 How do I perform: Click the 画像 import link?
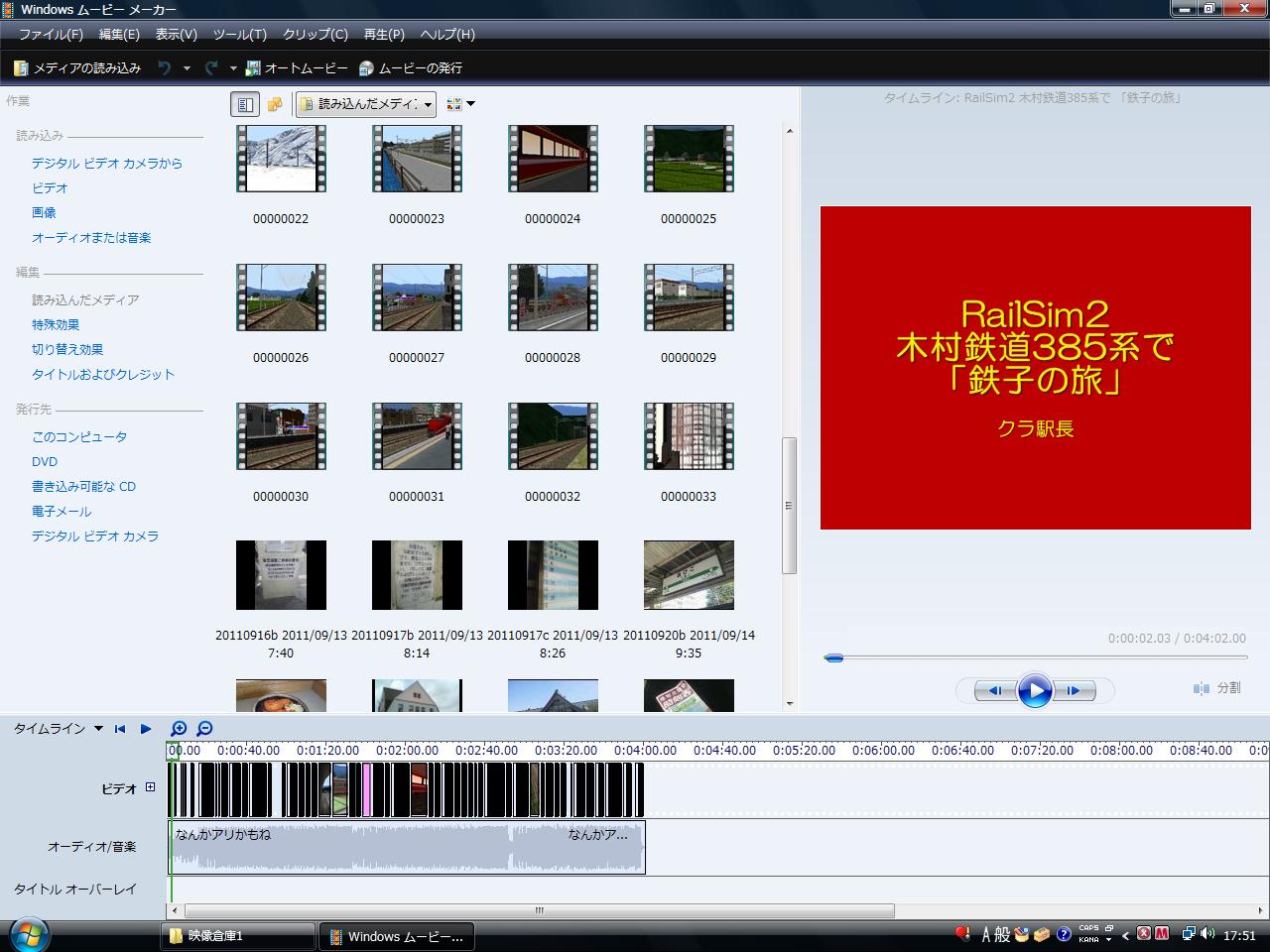[44, 213]
